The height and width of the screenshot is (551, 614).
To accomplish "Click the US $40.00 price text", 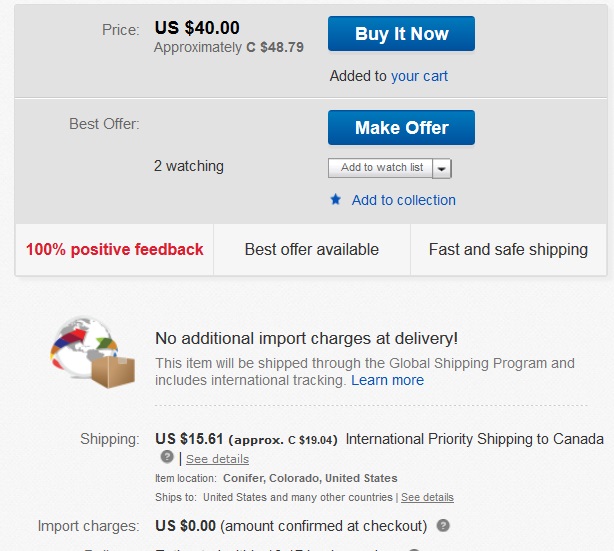I will point(197,28).
